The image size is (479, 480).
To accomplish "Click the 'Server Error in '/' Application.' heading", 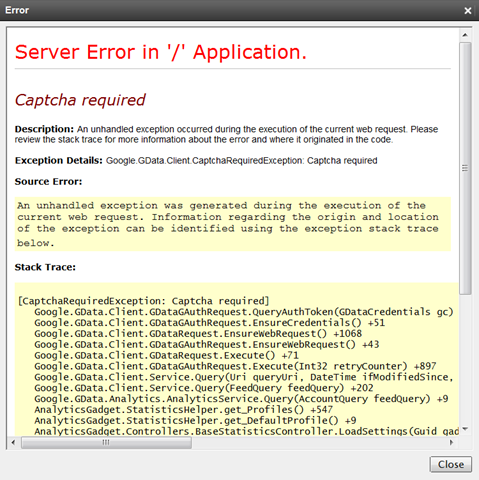I will coord(161,52).
